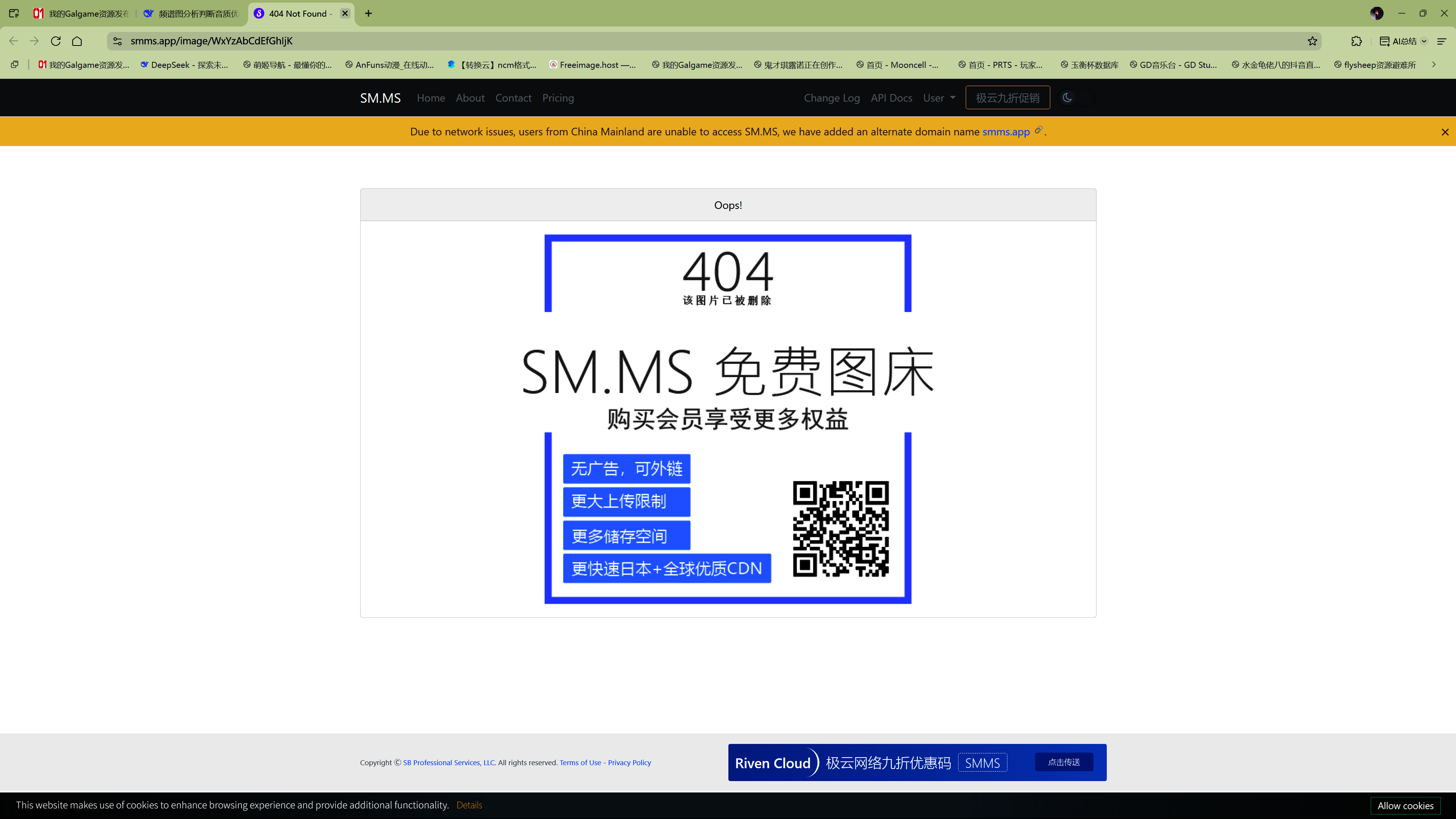Image resolution: width=1456 pixels, height=819 pixels.
Task: Show more bookmarks with the chevron
Action: [x=1433, y=64]
